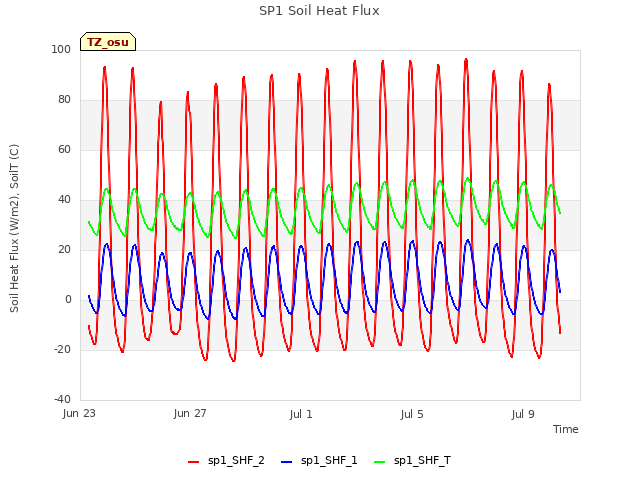The height and width of the screenshot is (480, 640).
Task: Click the blue sp1_SHF_1 legend swatch
Action: tap(287, 462)
